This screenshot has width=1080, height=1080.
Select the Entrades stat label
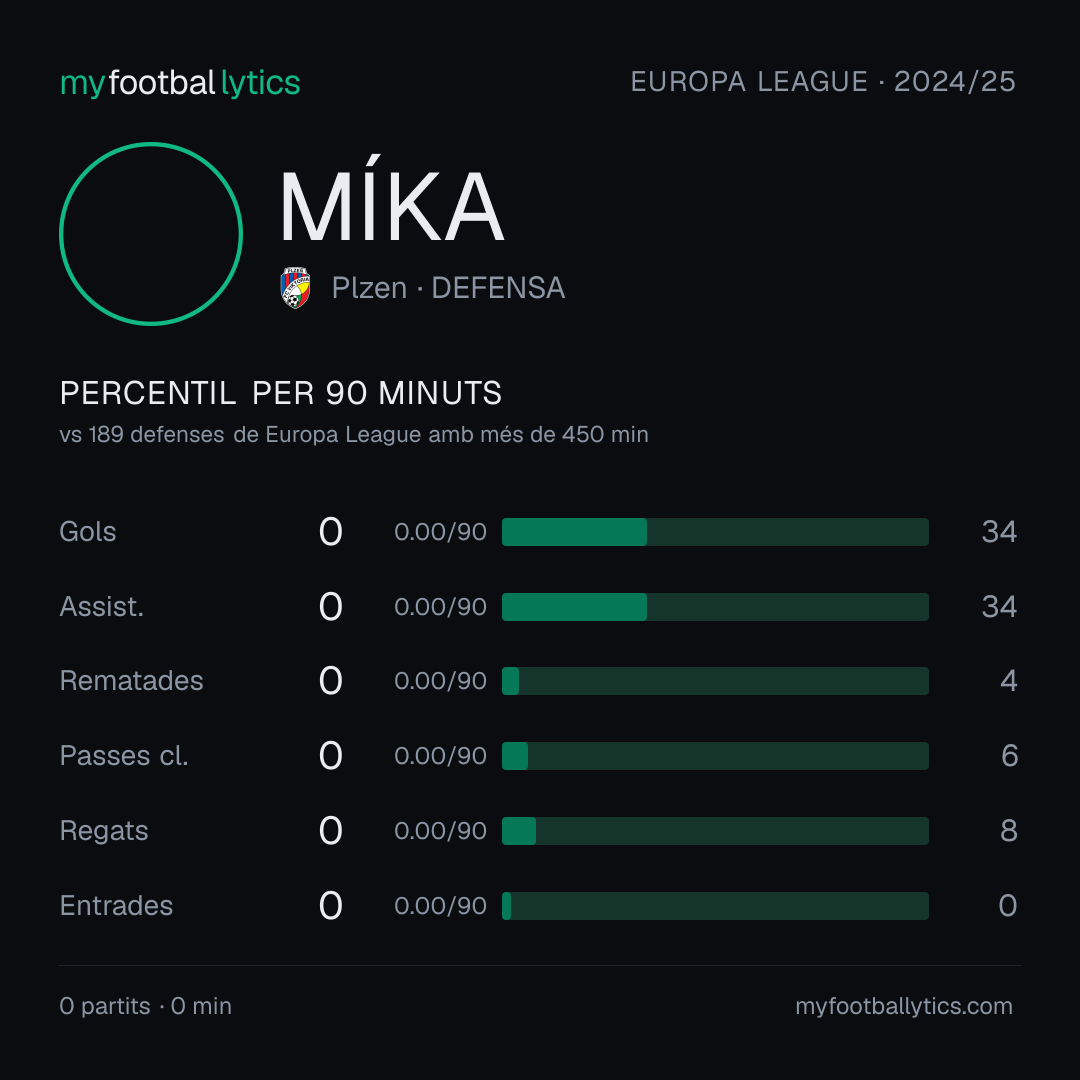116,906
